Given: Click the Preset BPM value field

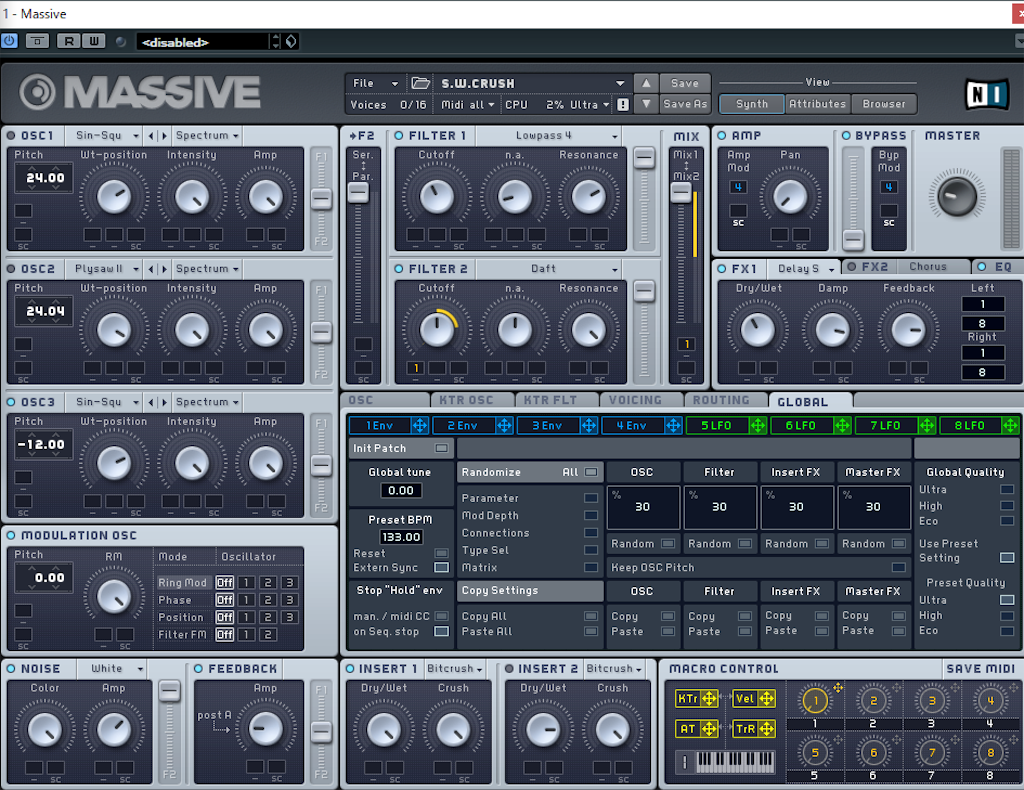Looking at the screenshot, I should coord(401,537).
